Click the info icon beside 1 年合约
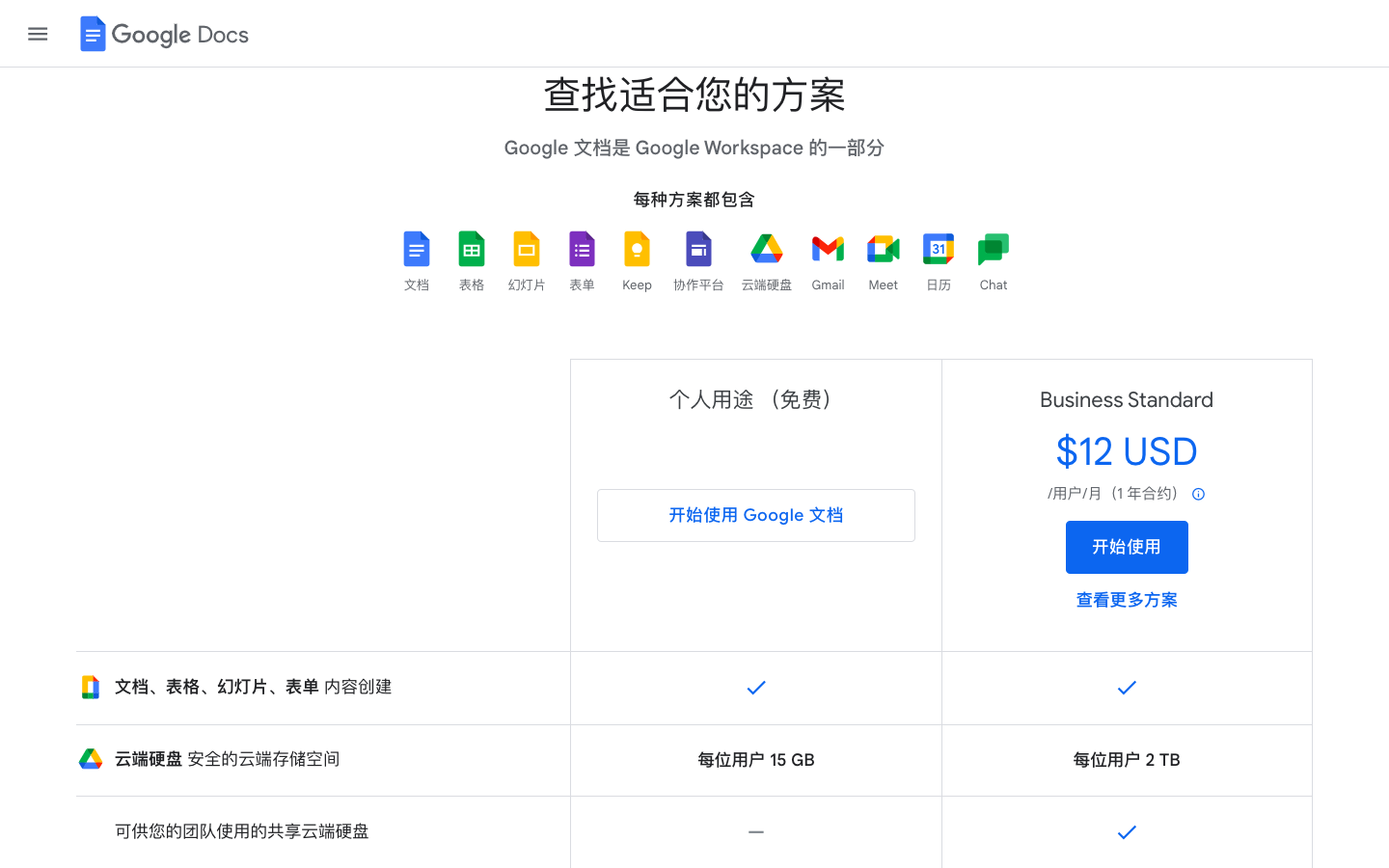Image resolution: width=1389 pixels, height=868 pixels. point(1198,494)
